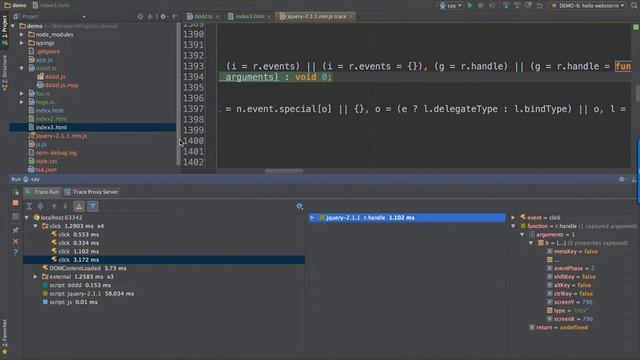Click the crosshair icon in trace toolbar
Viewport: 640px width, 360px height.
pyautogui.click(x=41, y=207)
